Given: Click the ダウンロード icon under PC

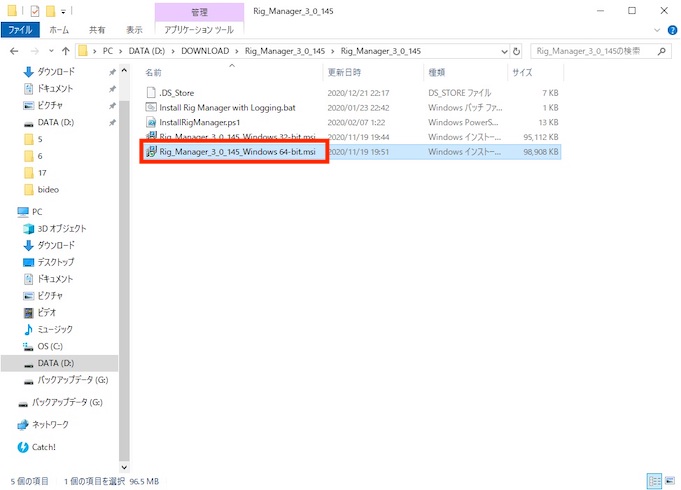Looking at the screenshot, I should point(28,245).
